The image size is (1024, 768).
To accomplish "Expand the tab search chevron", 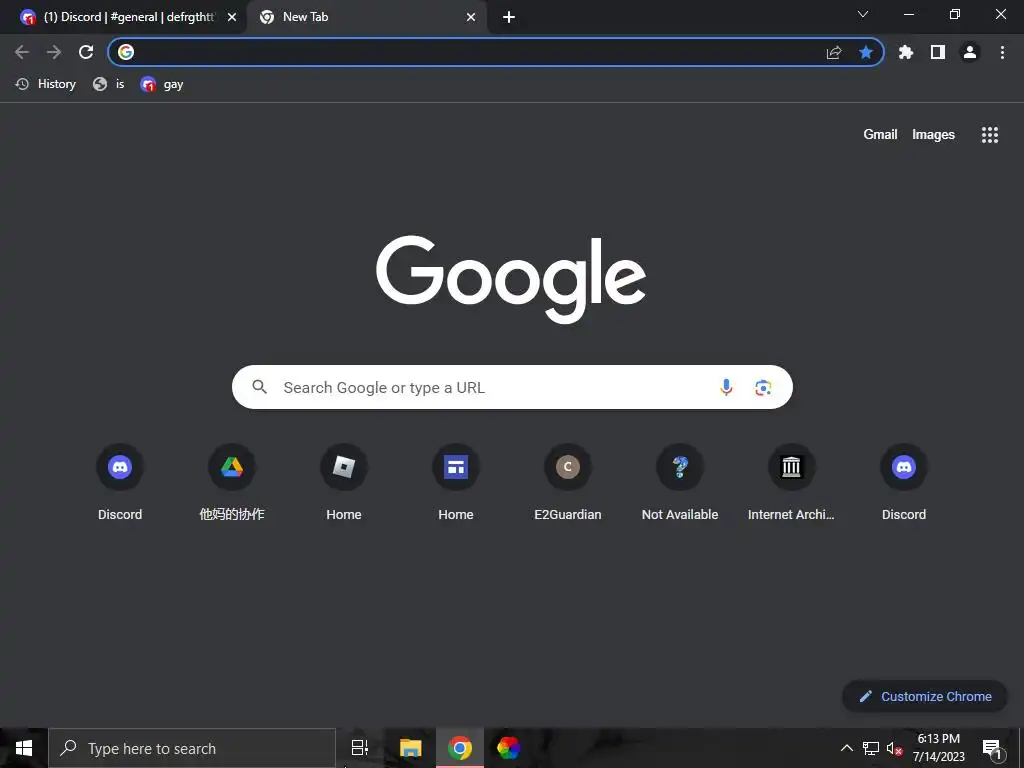I will (863, 14).
